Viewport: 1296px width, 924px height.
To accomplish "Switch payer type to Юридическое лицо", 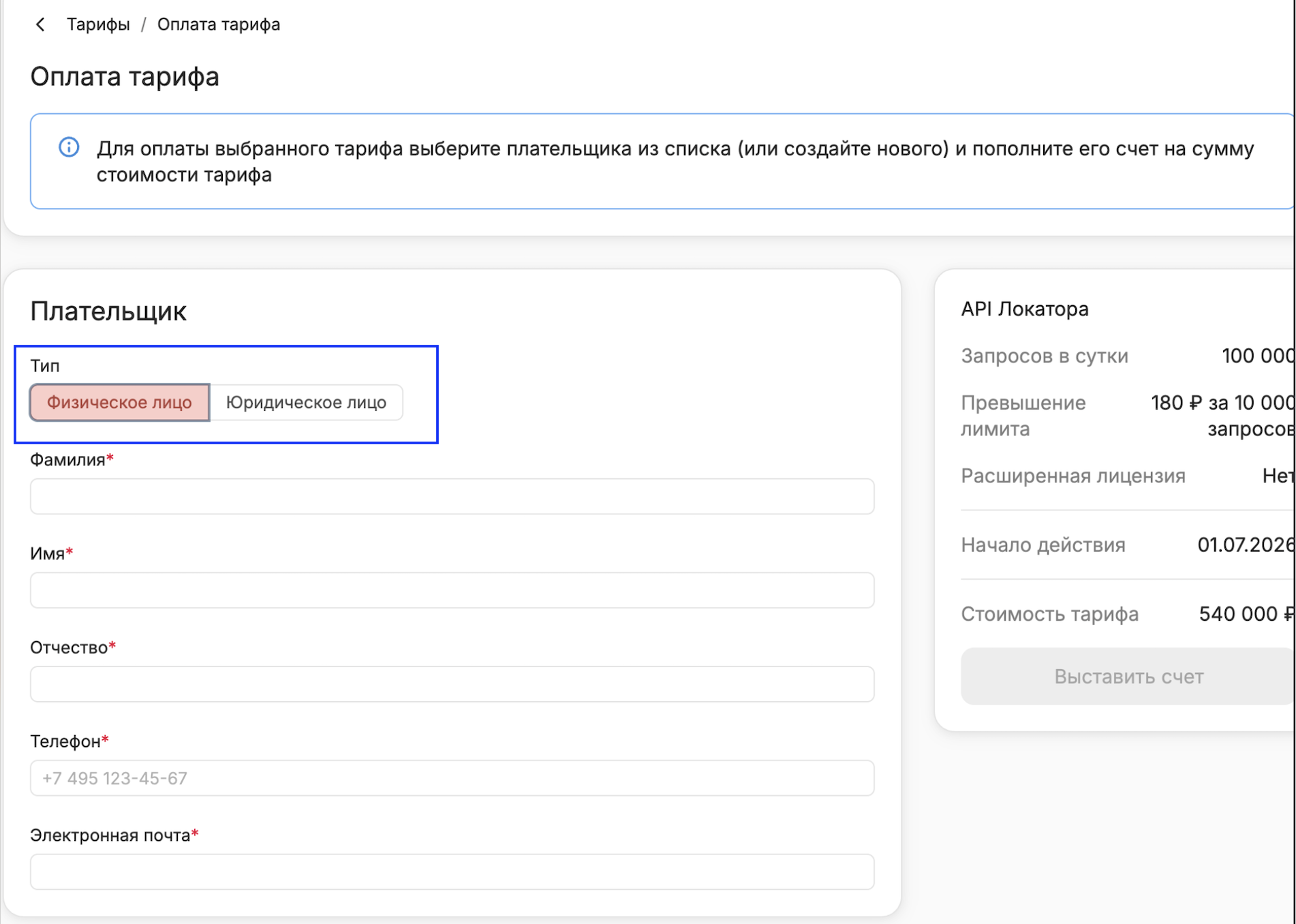I will pyautogui.click(x=306, y=402).
